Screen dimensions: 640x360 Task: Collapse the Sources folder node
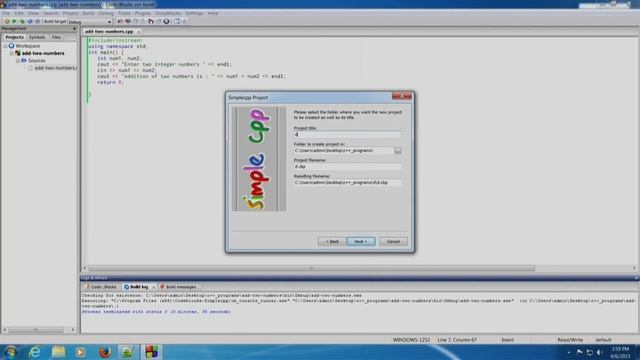pyautogui.click(x=18, y=60)
